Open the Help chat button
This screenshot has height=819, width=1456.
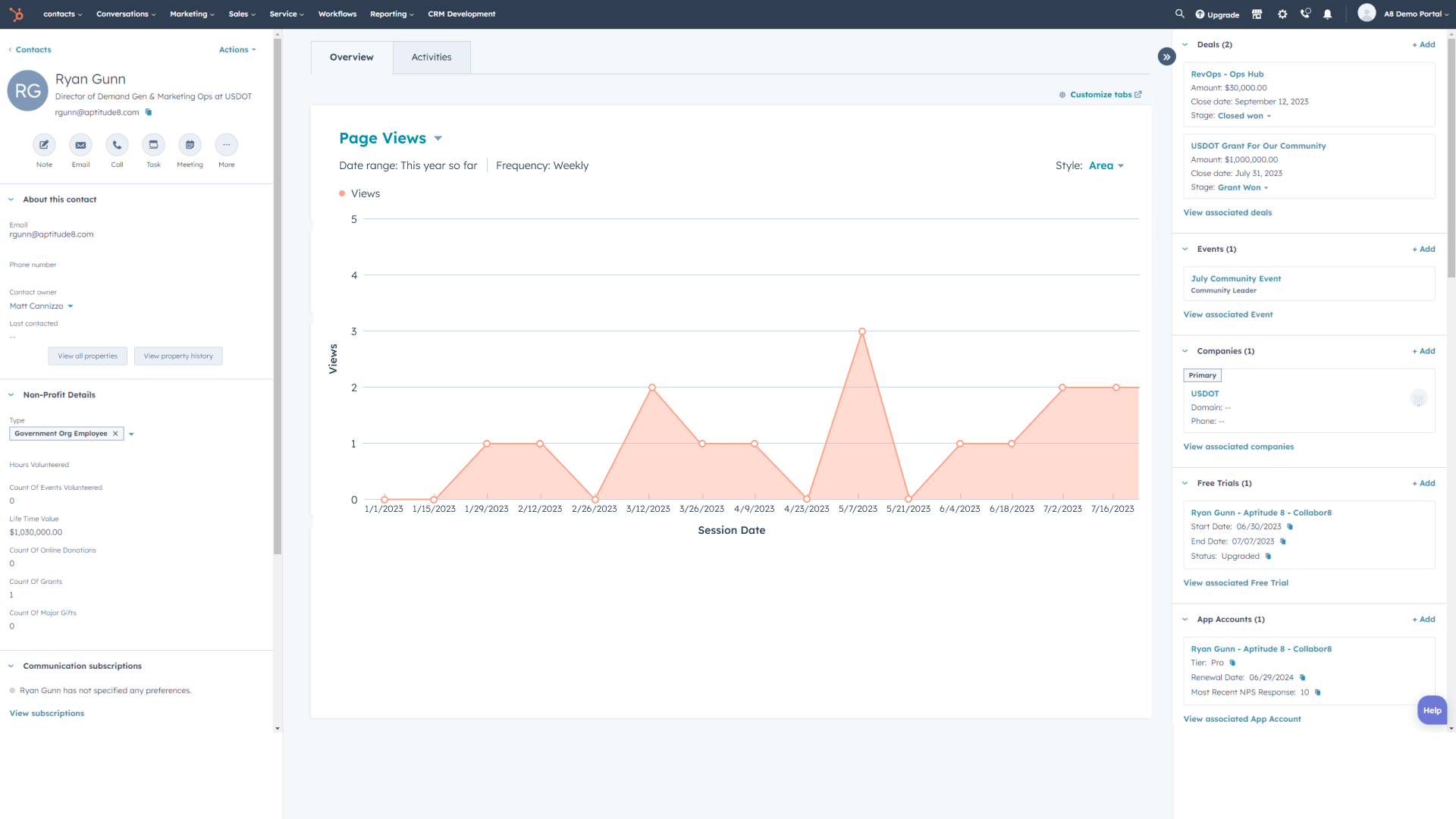point(1432,711)
